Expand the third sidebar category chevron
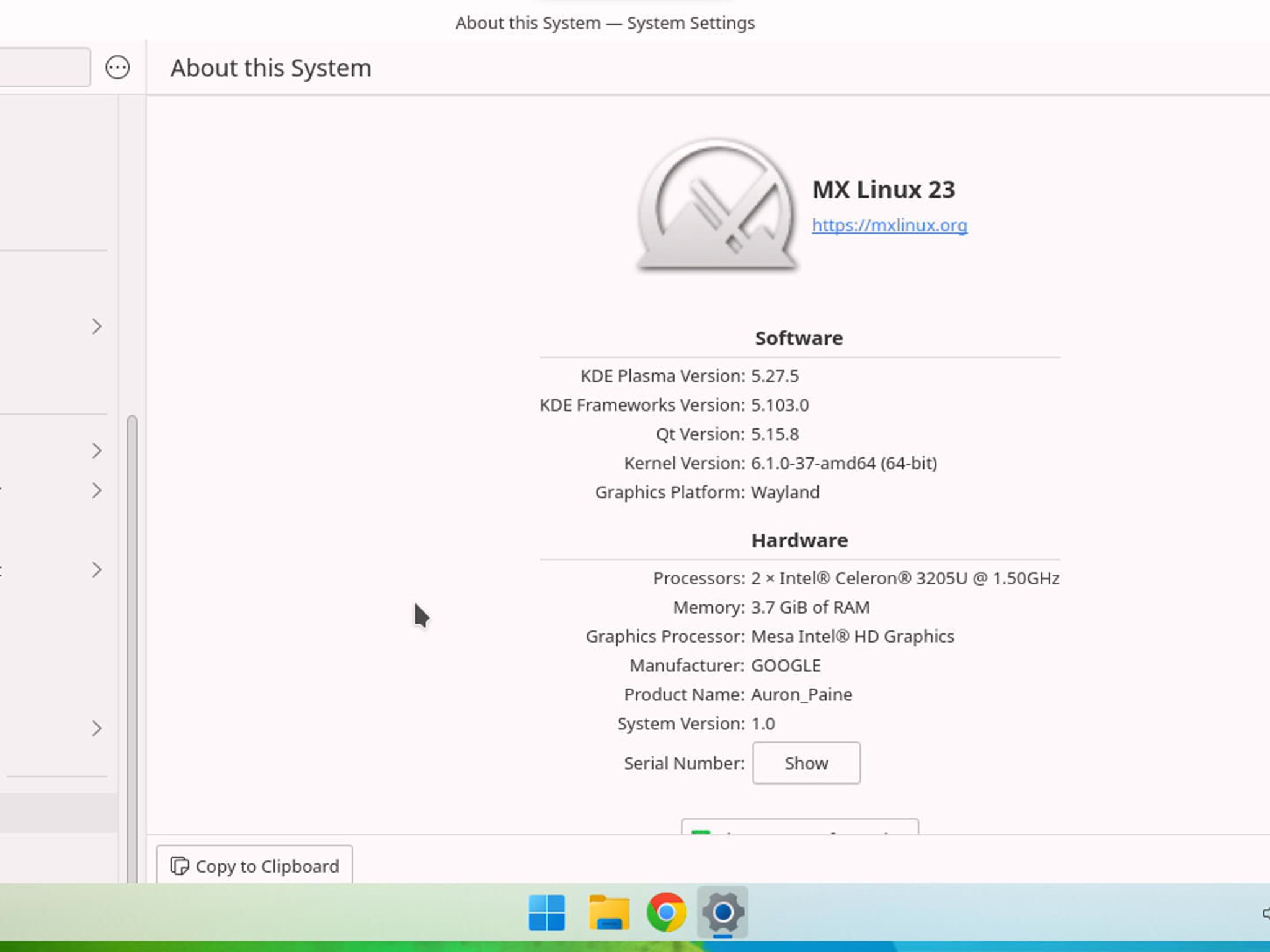Viewport: 1270px width, 952px height. [96, 490]
